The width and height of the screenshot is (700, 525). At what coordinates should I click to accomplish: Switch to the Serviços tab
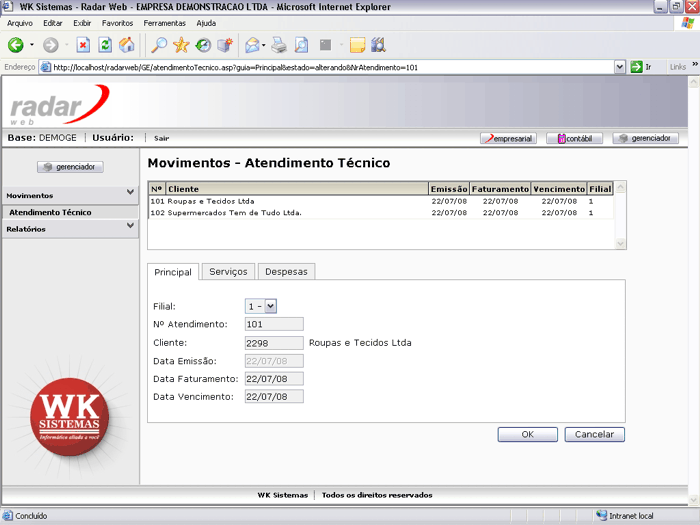228,272
